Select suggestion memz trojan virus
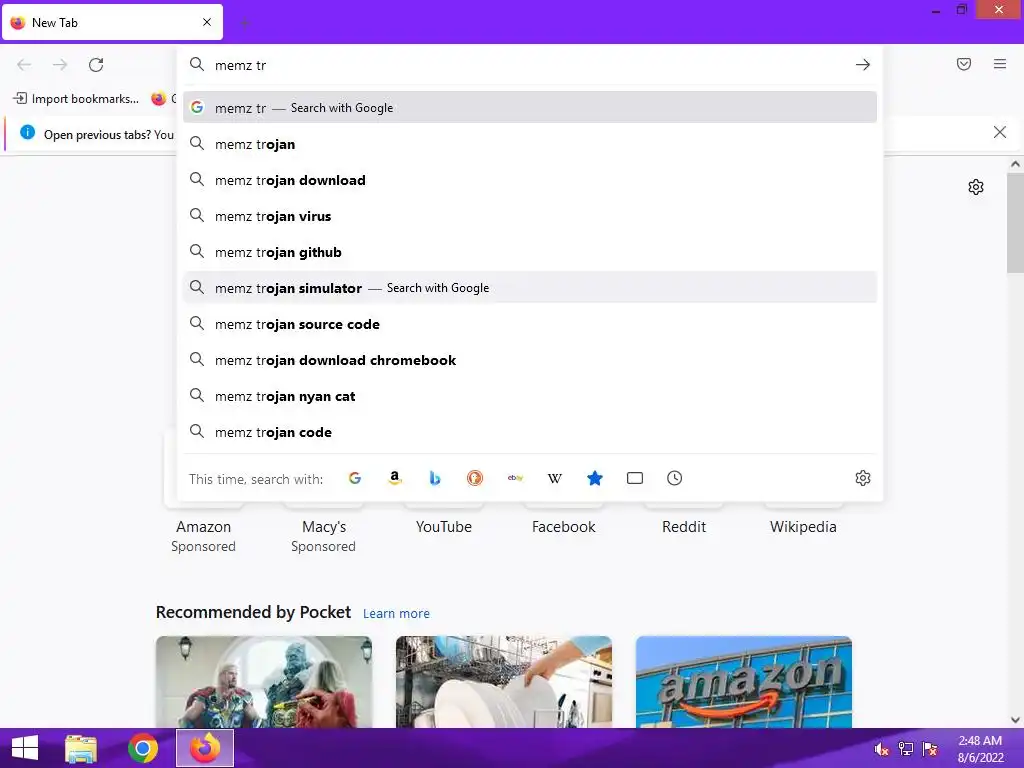This screenshot has width=1024, height=768. pos(530,216)
